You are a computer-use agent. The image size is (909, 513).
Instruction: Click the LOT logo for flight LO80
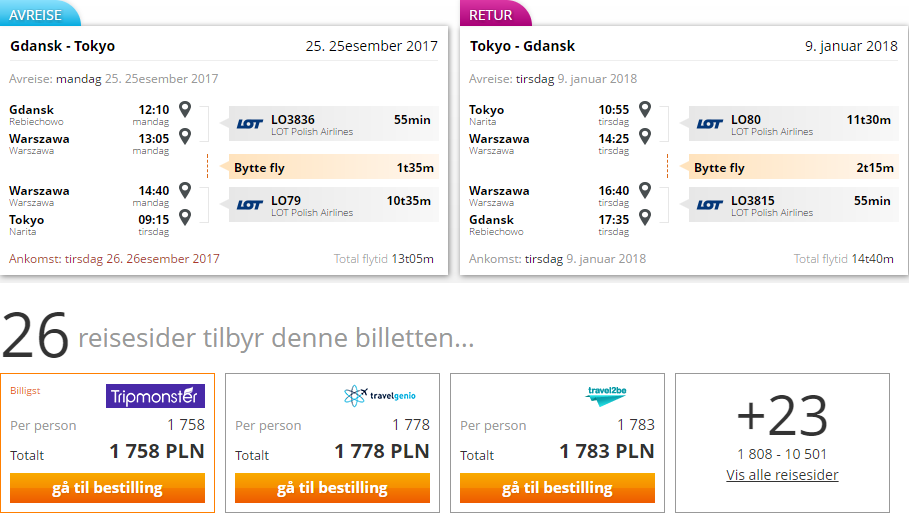click(710, 124)
